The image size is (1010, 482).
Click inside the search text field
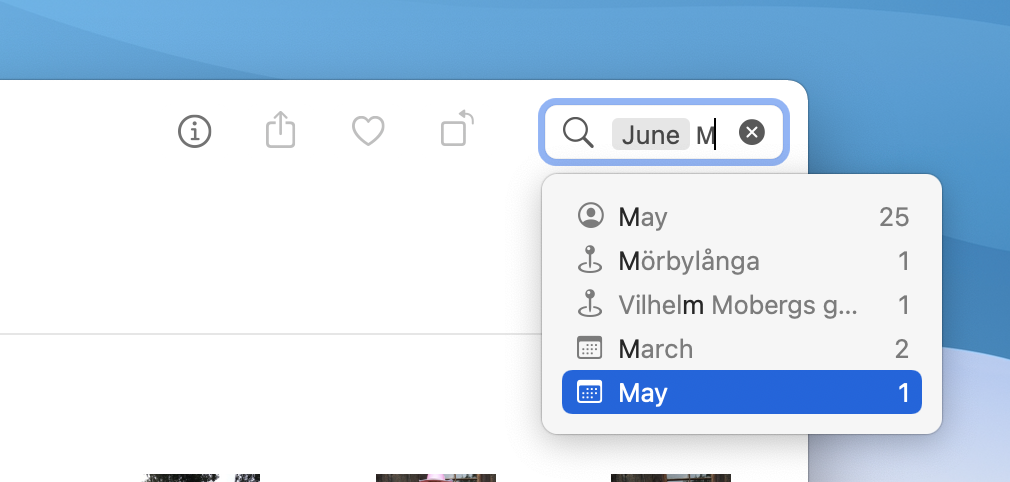664,132
